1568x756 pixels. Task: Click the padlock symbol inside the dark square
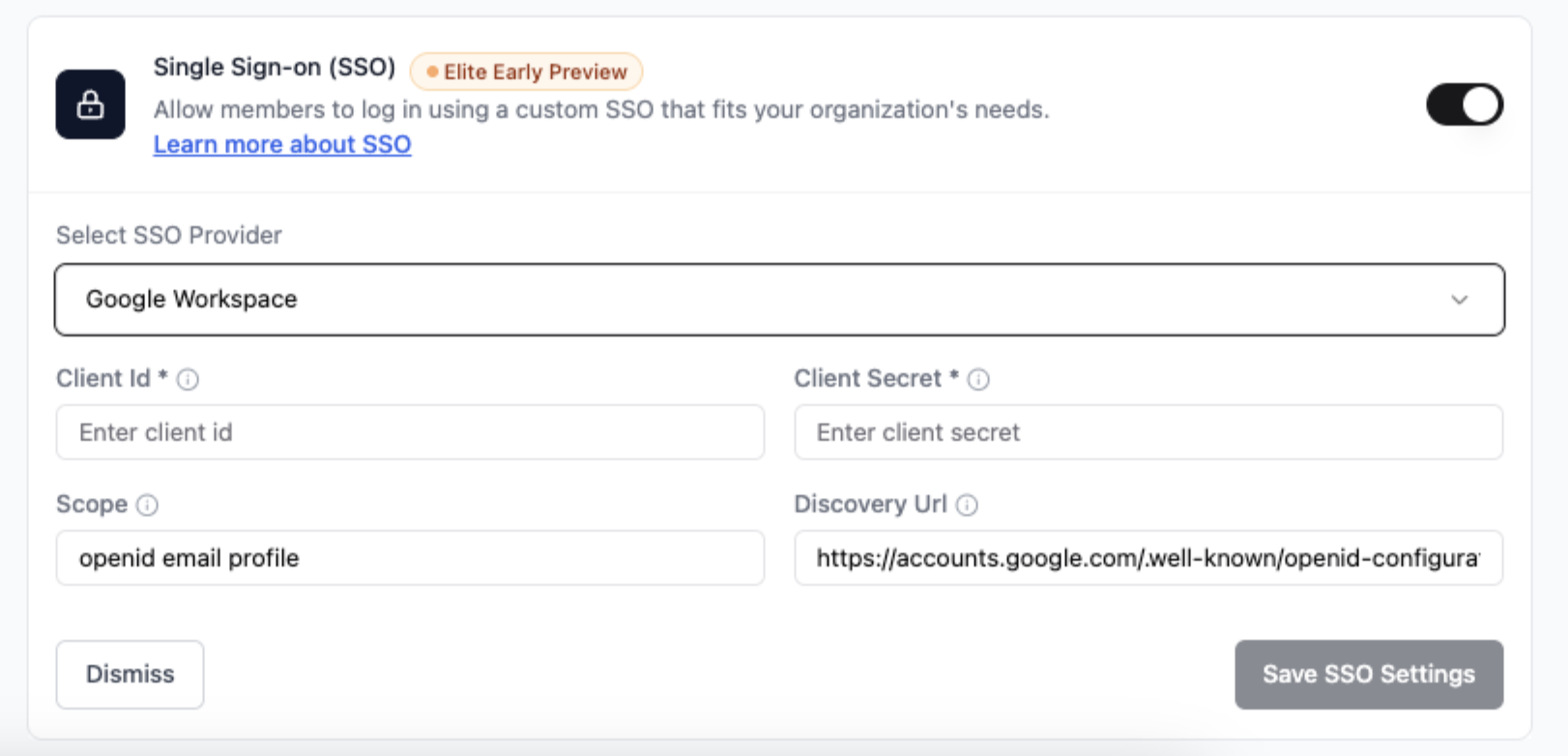(x=89, y=104)
